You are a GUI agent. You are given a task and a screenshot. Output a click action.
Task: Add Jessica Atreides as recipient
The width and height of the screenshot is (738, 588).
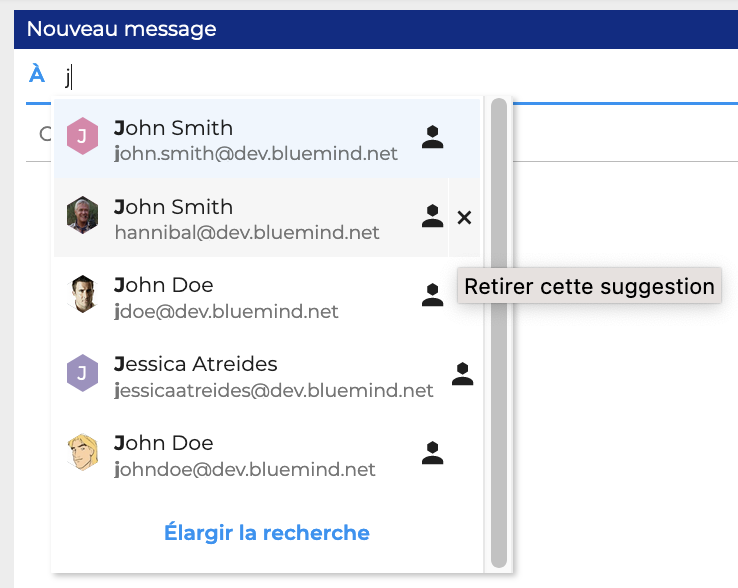tap(274, 377)
